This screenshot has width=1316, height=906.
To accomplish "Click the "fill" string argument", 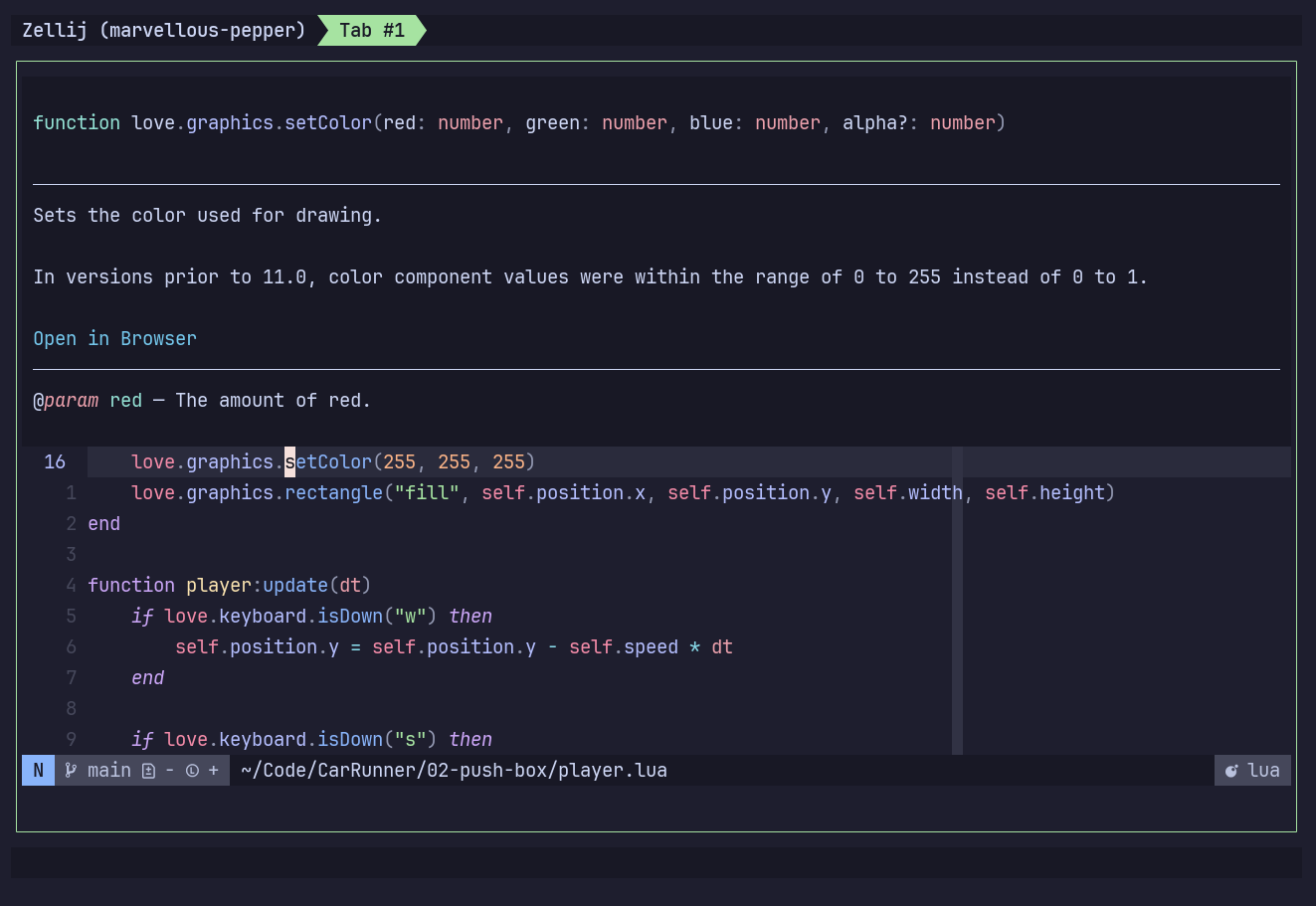I will (427, 493).
